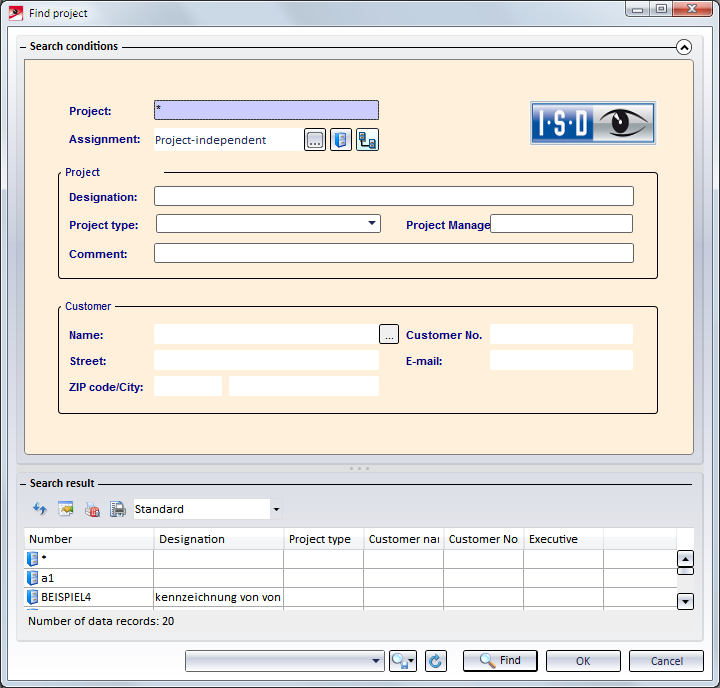Open the saved search dropdown at bottom

point(376,661)
